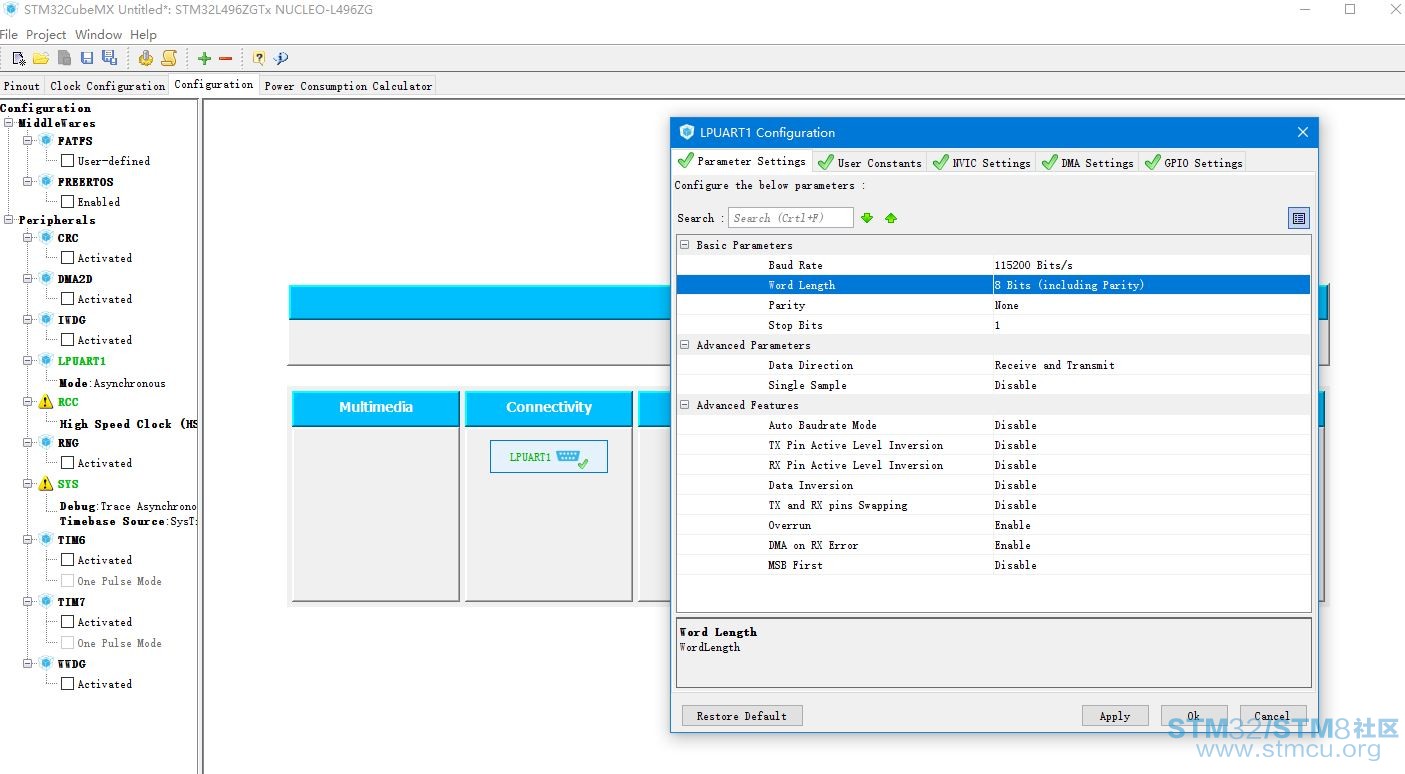Click the New Project toolbar icon

tap(19, 58)
